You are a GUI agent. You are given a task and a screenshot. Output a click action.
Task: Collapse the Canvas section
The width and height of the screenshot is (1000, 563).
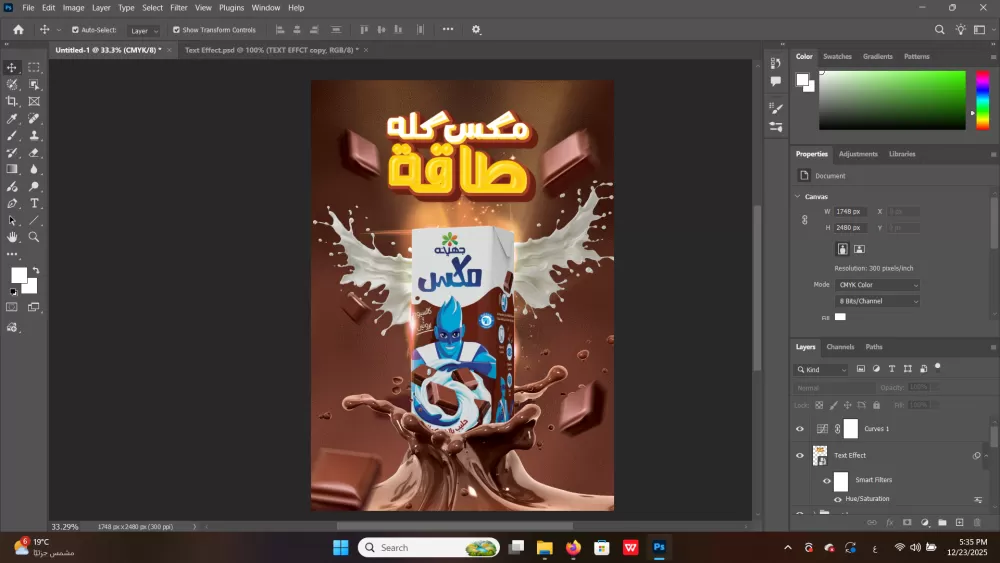pos(798,196)
